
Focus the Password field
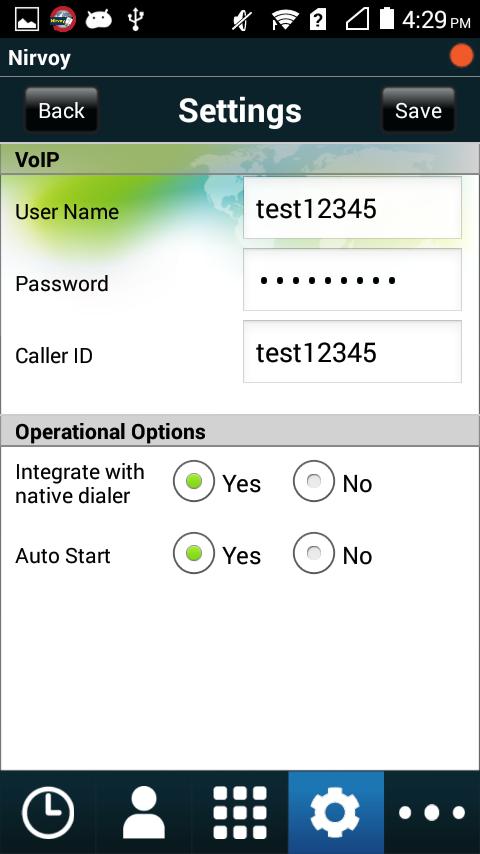click(x=352, y=279)
